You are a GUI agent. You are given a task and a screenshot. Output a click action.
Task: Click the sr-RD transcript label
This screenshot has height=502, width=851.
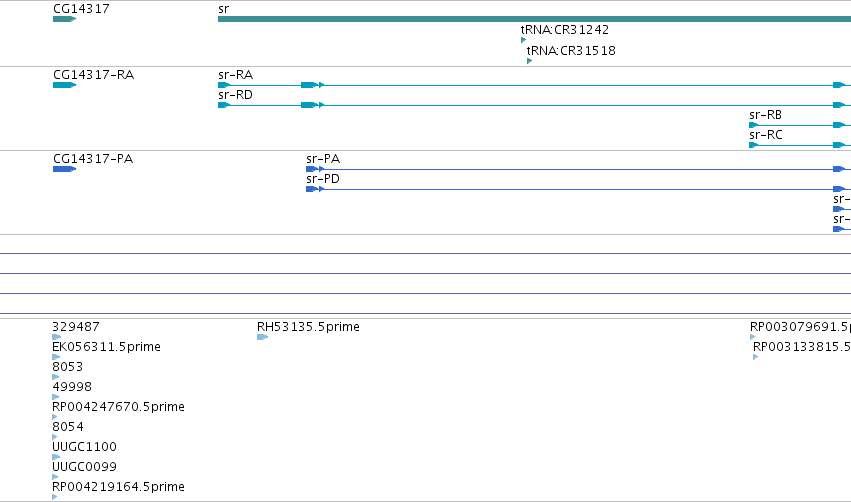(x=236, y=94)
